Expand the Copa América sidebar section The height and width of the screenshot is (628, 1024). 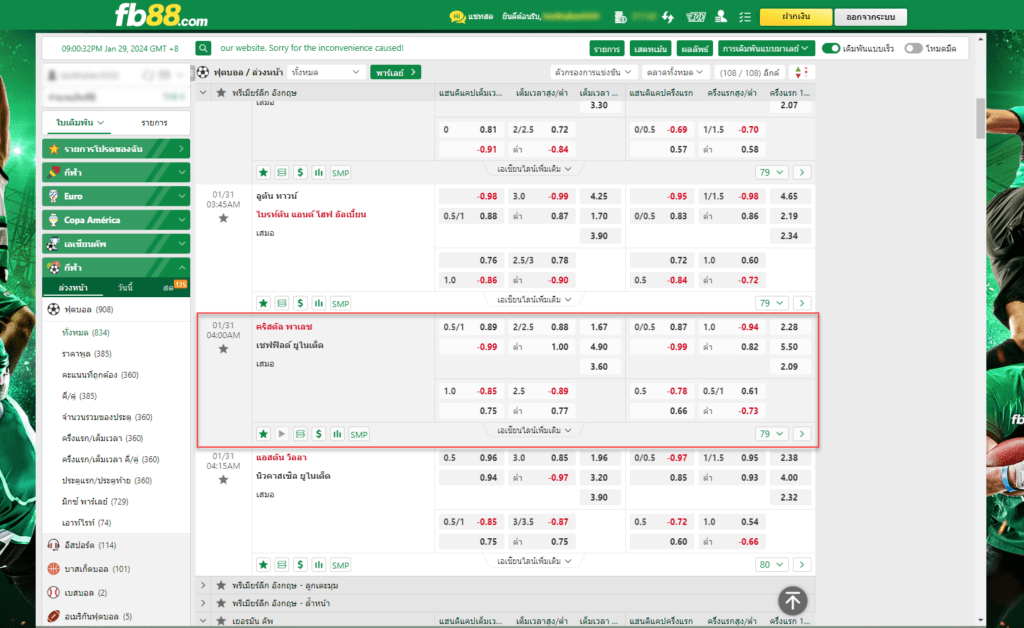pos(116,220)
